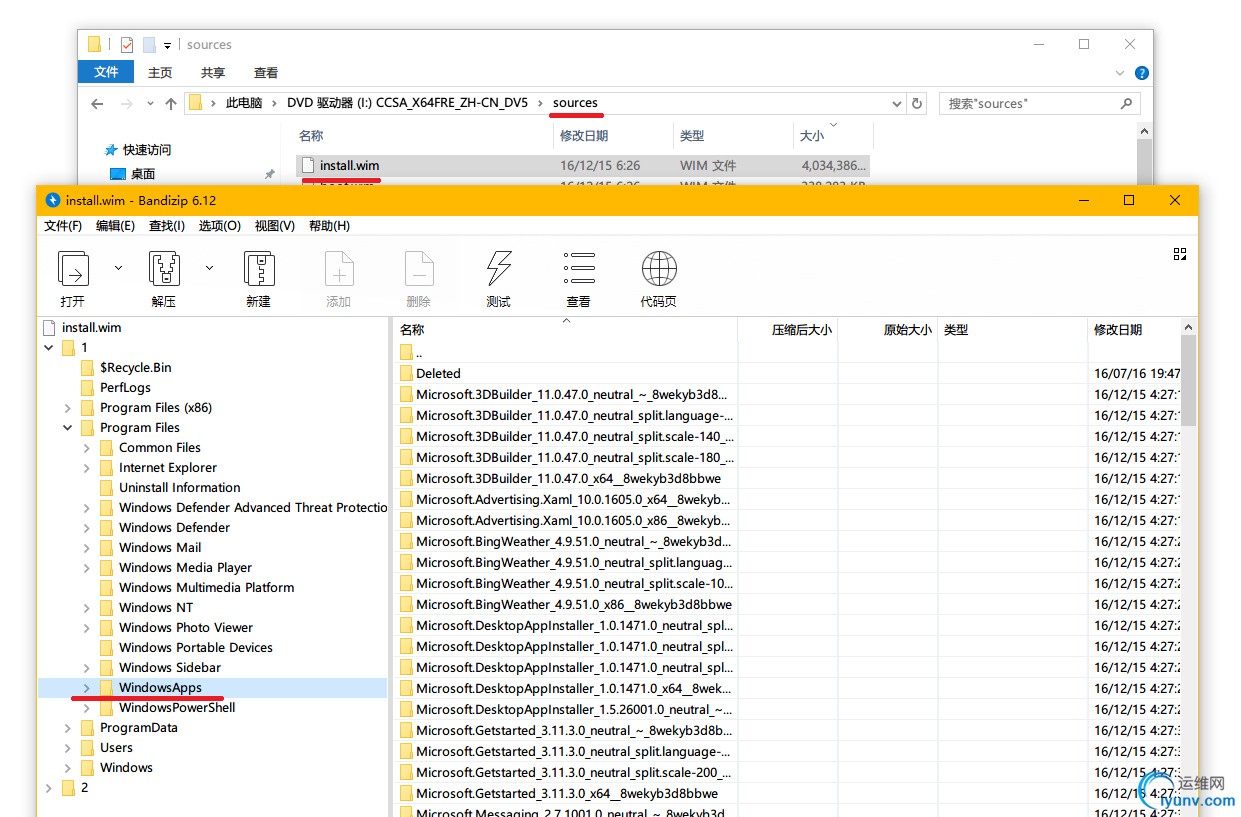
Task: Click the up-folder arrow in sources window
Action: click(171, 103)
